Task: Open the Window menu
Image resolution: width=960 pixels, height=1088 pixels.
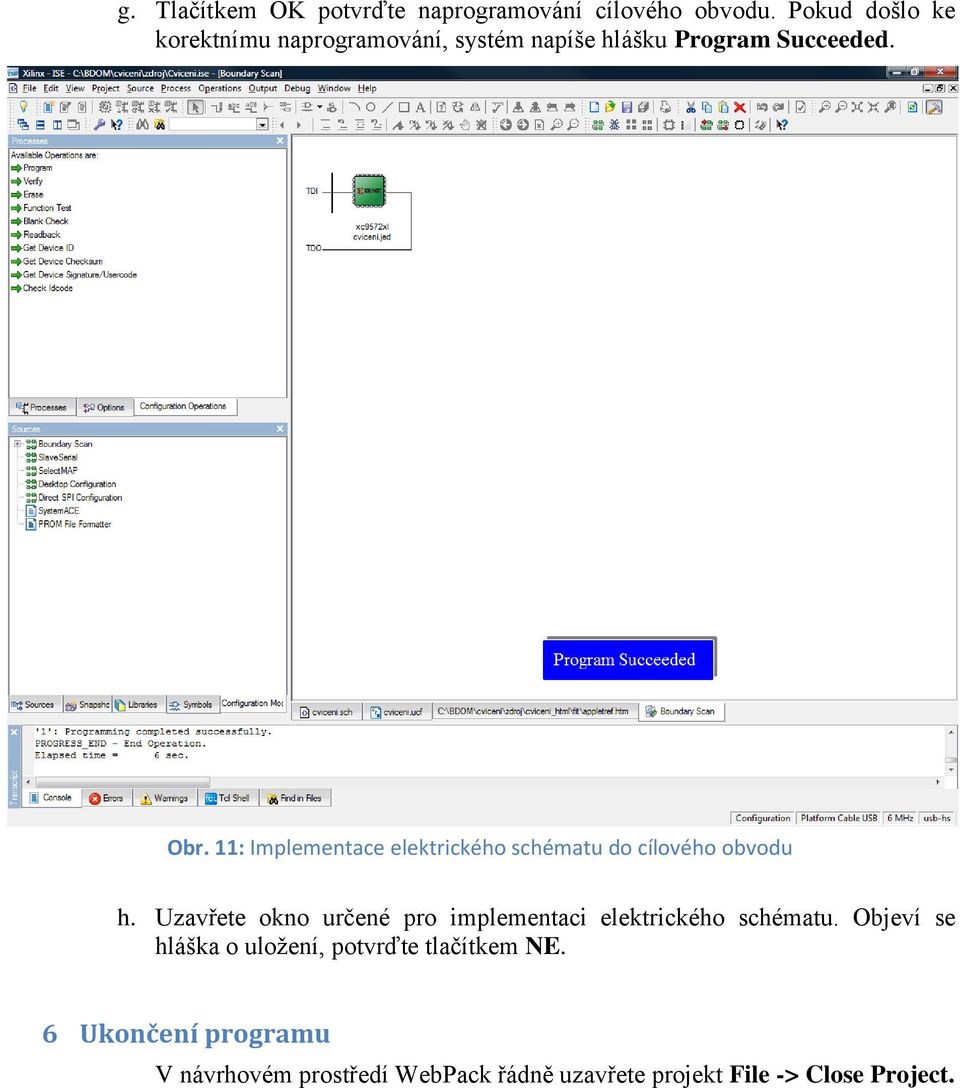Action: 334,88
